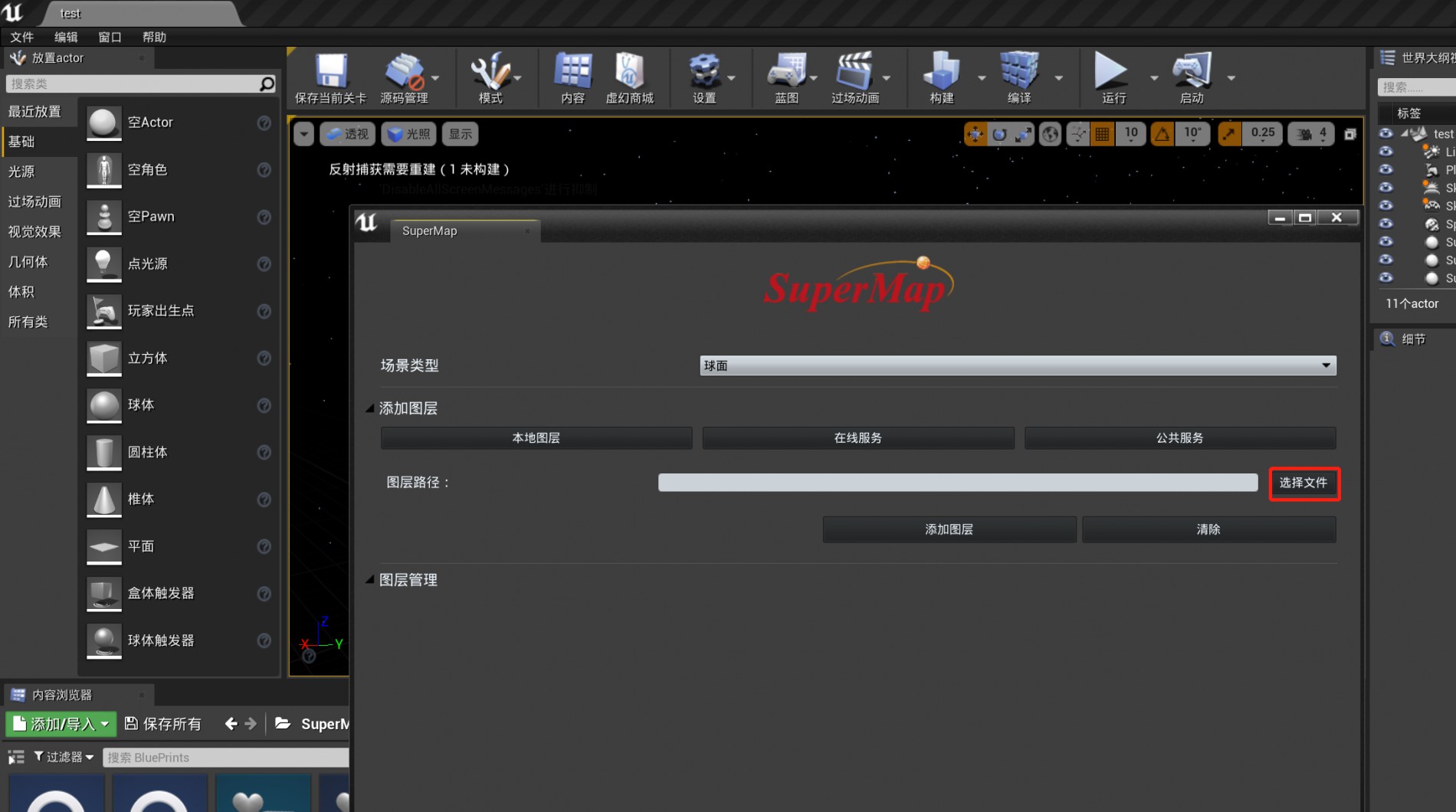Open Unreal Marketplace (虚幻商城) icon
The height and width of the screenshot is (812, 1456).
pyautogui.click(x=629, y=77)
